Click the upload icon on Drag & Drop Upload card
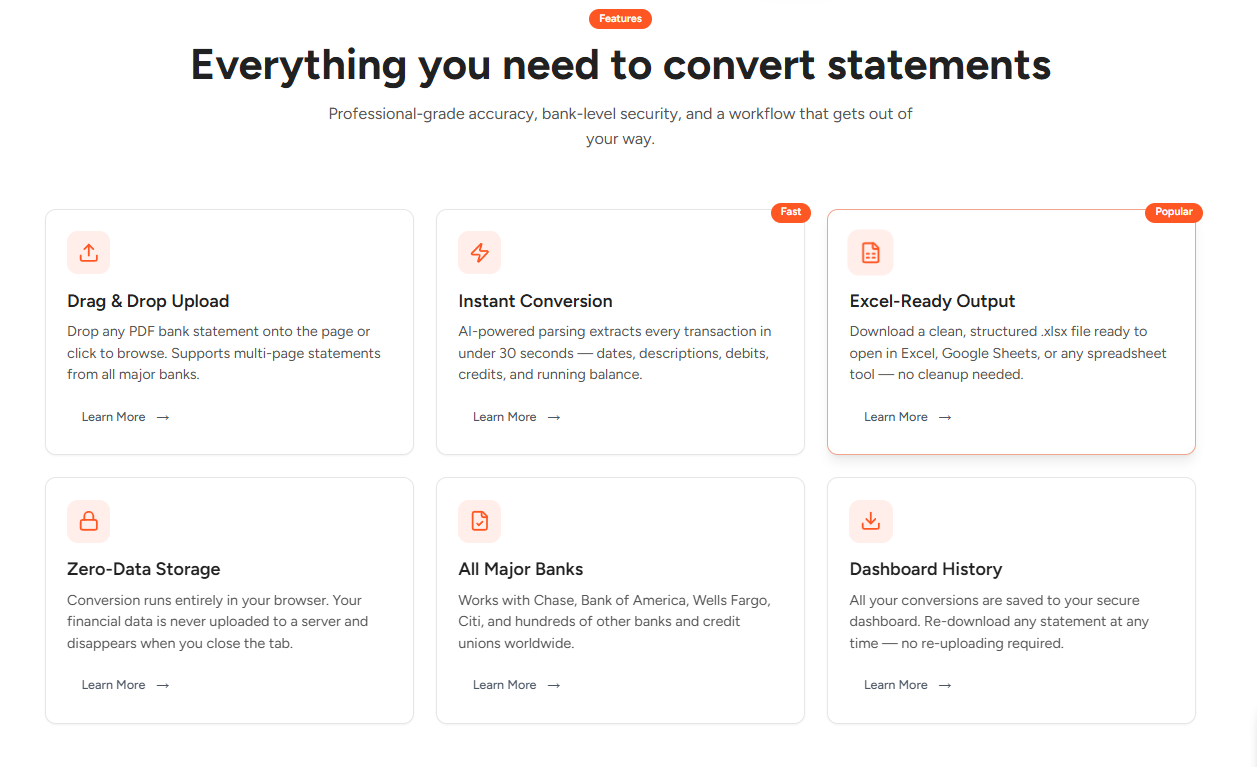Viewport: 1257px width, 767px height. 88,252
